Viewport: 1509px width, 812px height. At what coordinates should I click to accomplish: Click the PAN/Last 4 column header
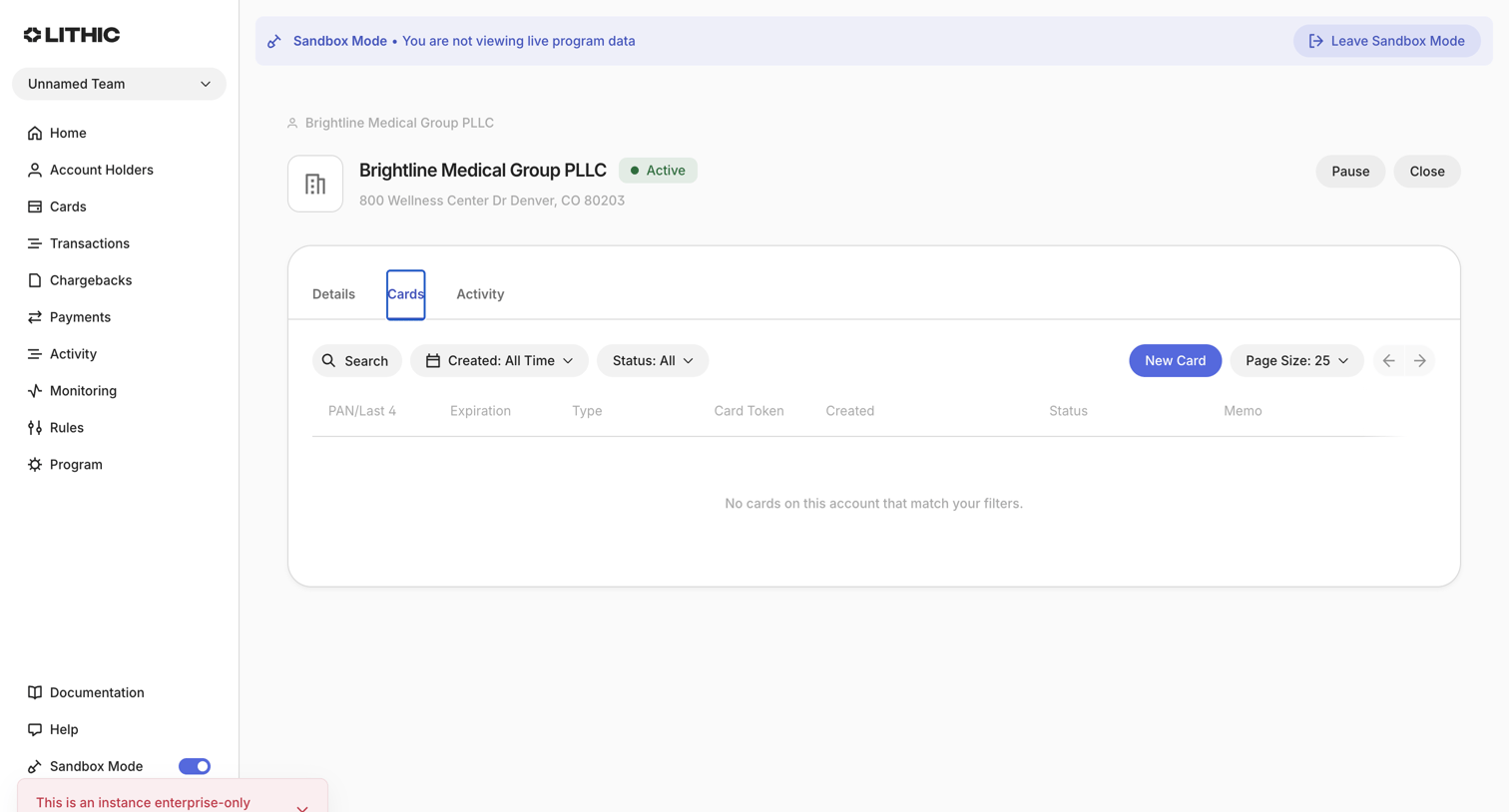(x=362, y=411)
